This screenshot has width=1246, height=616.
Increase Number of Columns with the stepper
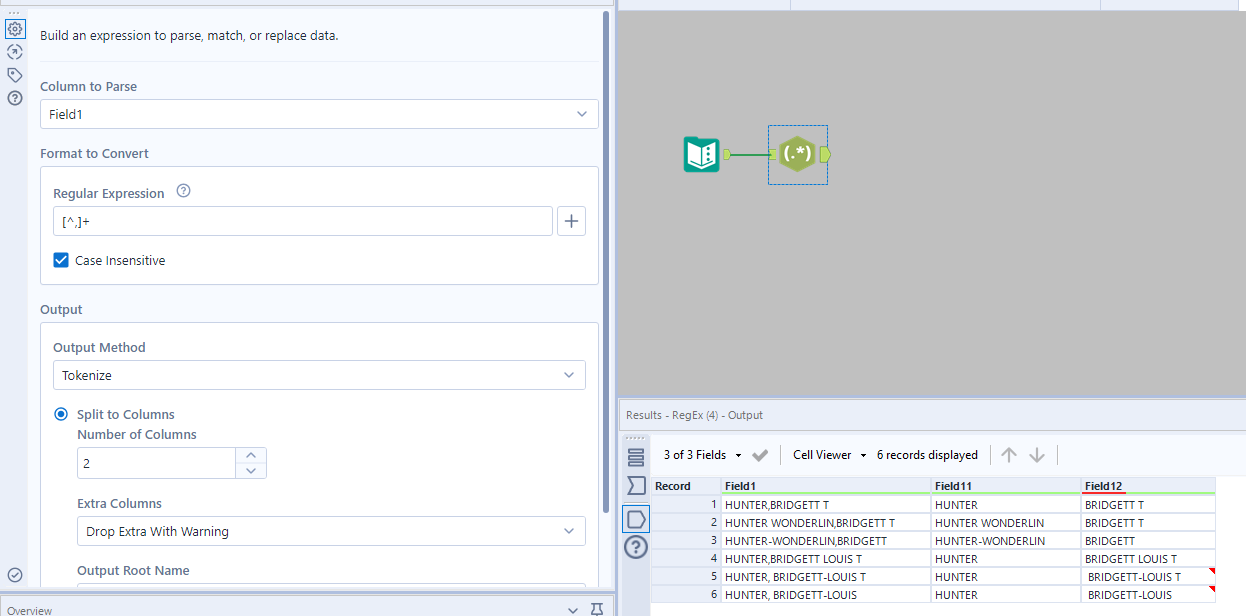coord(251,455)
